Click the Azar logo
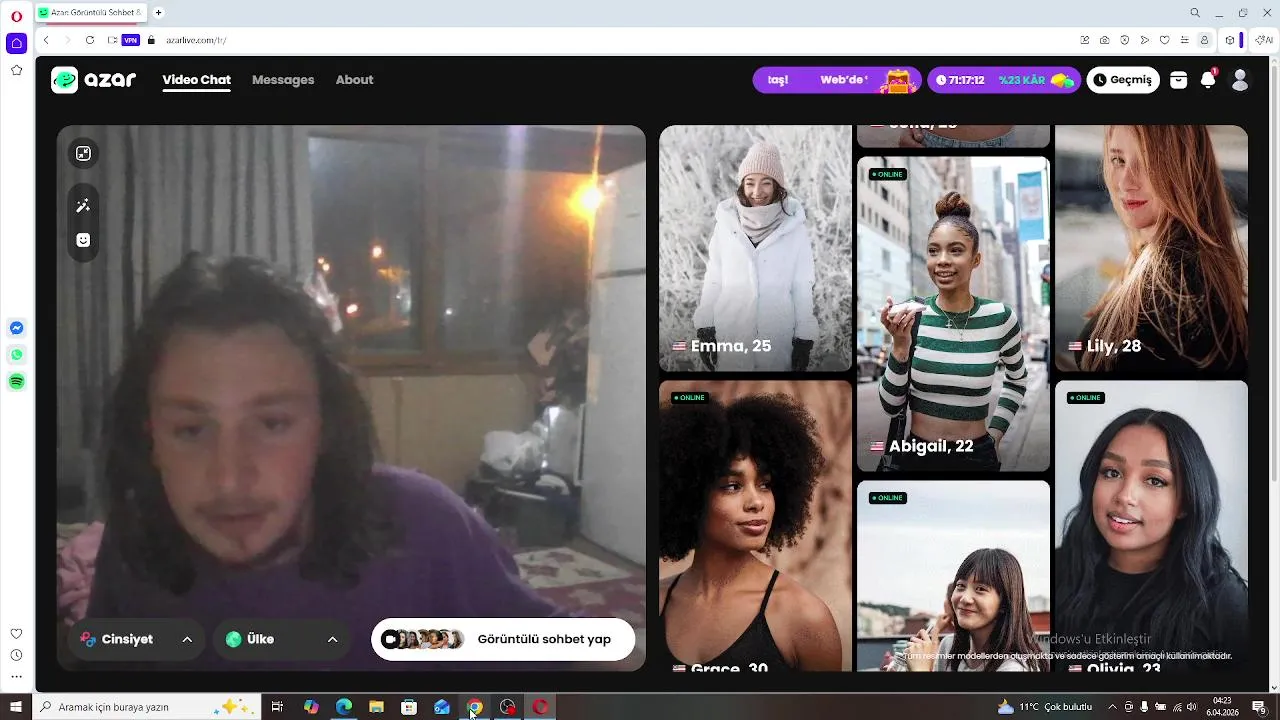 93,80
